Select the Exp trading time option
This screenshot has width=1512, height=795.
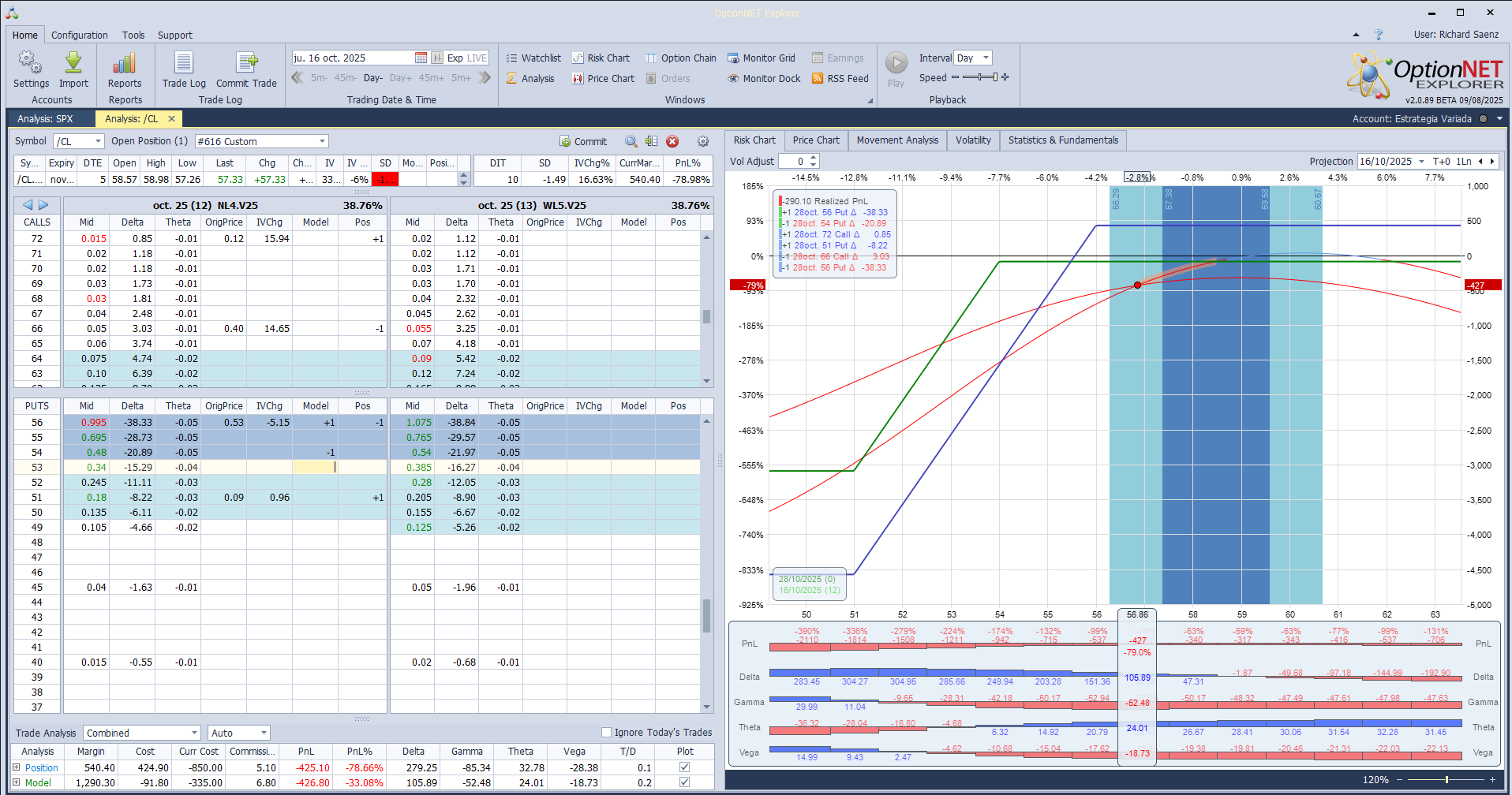(455, 58)
